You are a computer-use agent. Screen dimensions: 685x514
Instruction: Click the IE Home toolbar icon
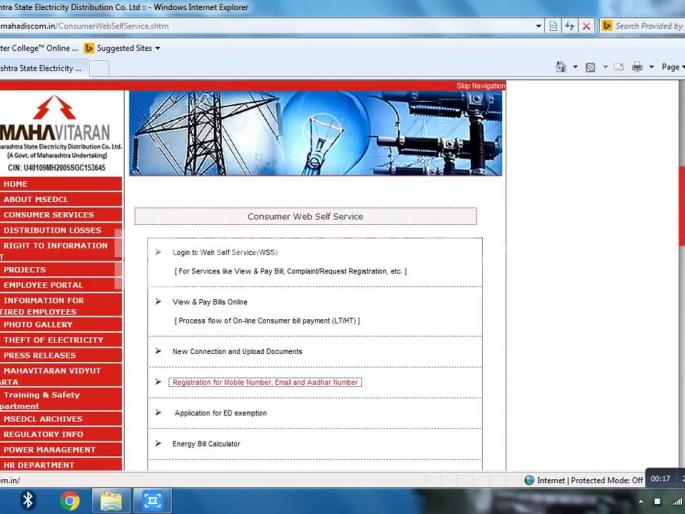tap(561, 67)
